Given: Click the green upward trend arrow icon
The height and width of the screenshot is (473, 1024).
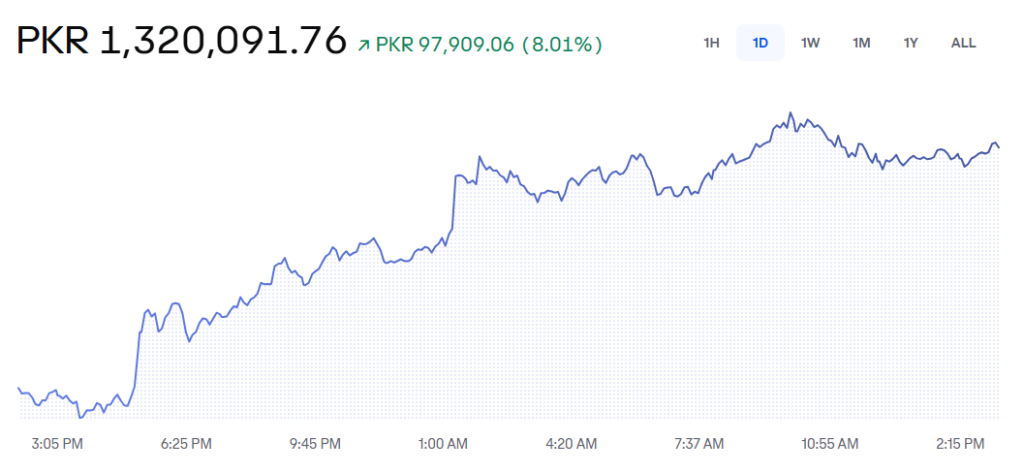Looking at the screenshot, I should pyautogui.click(x=364, y=45).
